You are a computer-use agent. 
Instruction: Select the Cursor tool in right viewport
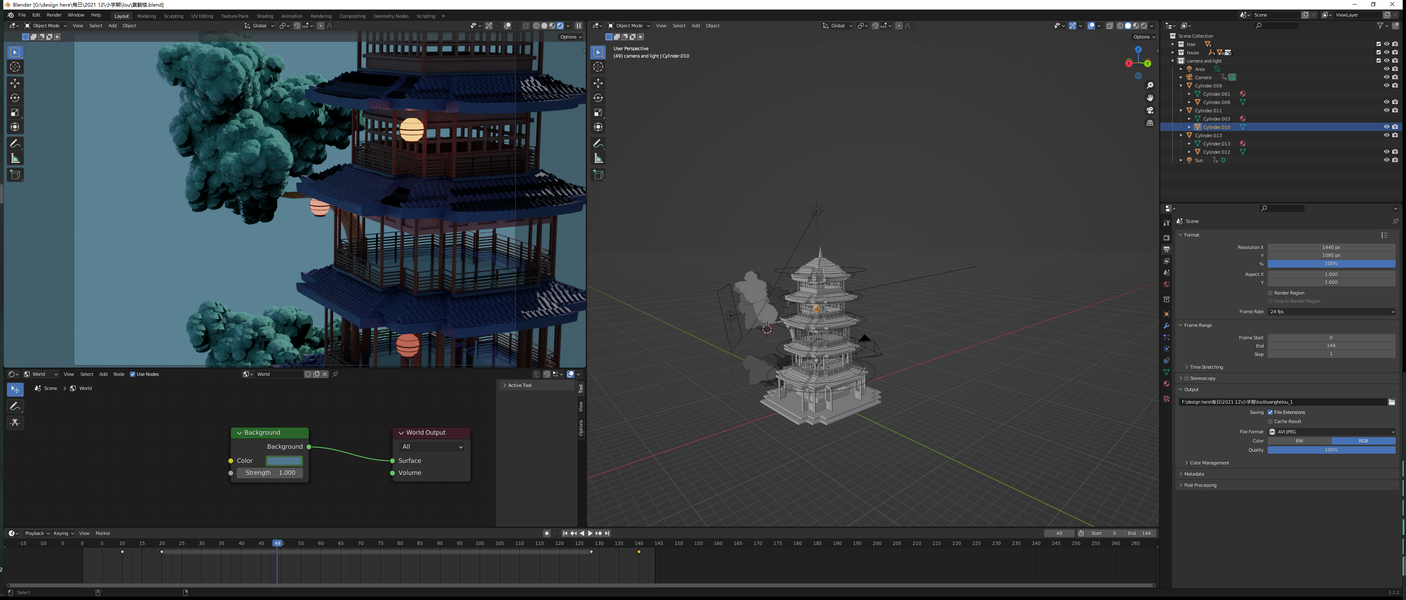[x=598, y=67]
